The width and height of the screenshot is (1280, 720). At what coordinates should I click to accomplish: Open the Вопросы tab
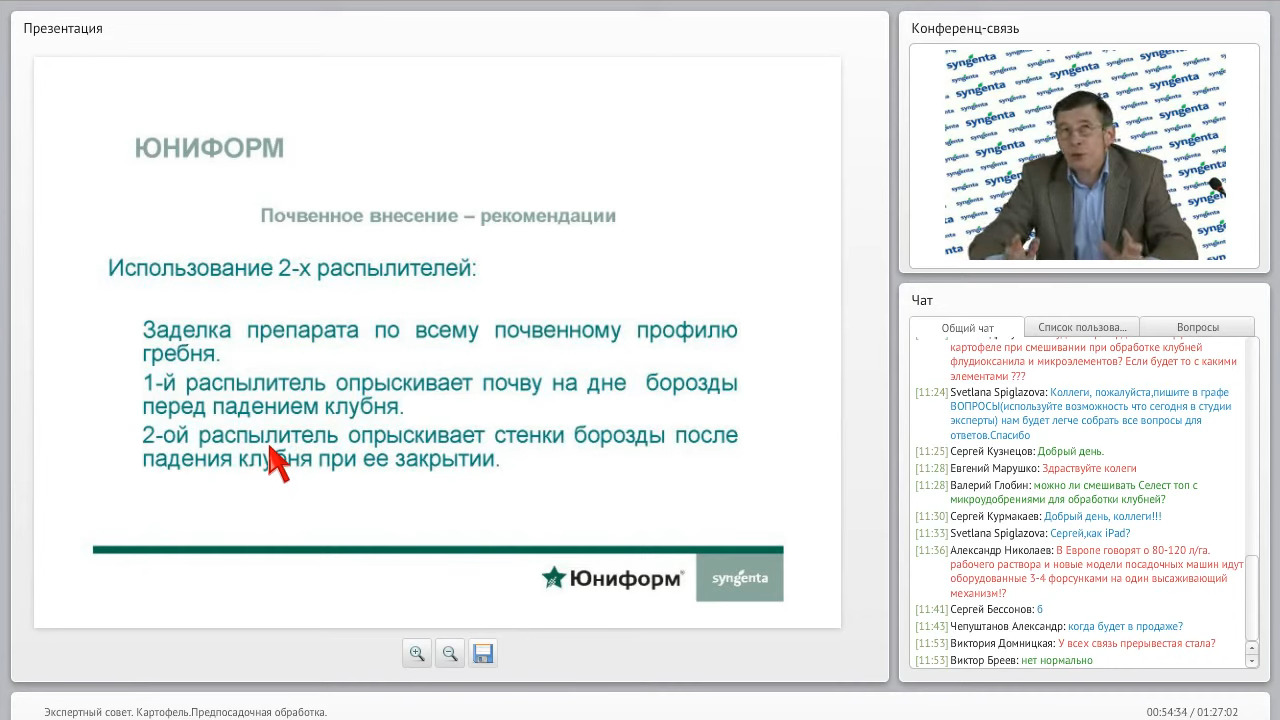(x=1197, y=327)
